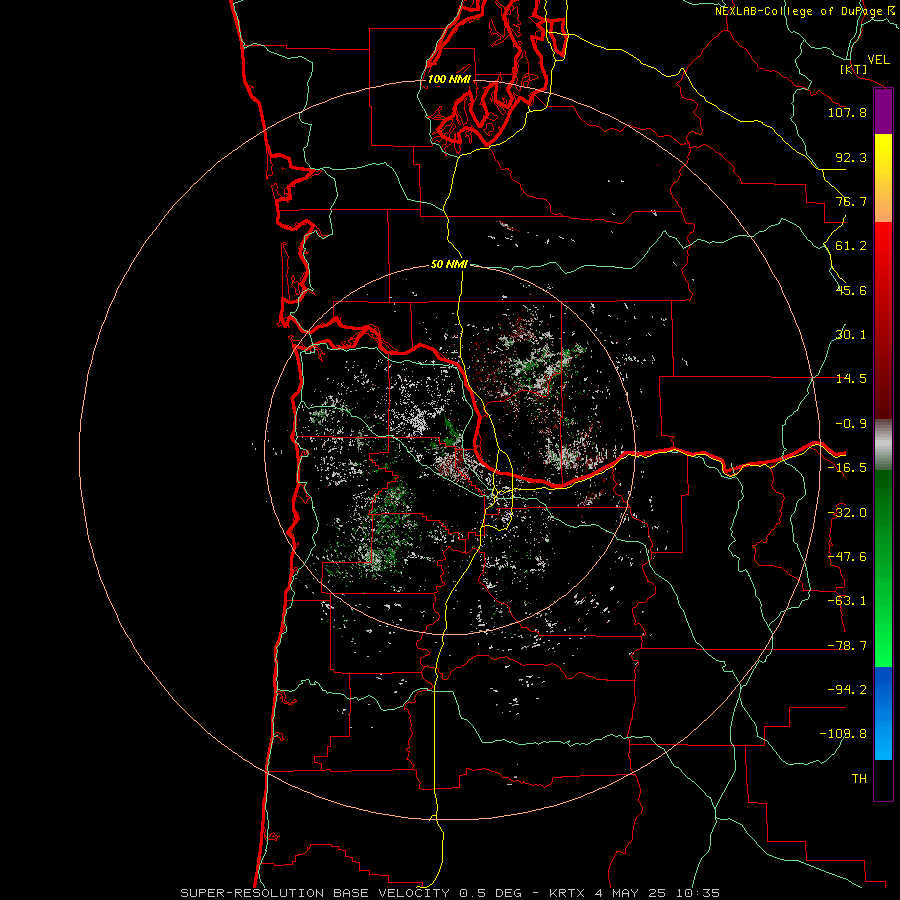The height and width of the screenshot is (900, 900).
Task: Click the -94.2 velocity scale value
Action: click(x=847, y=690)
